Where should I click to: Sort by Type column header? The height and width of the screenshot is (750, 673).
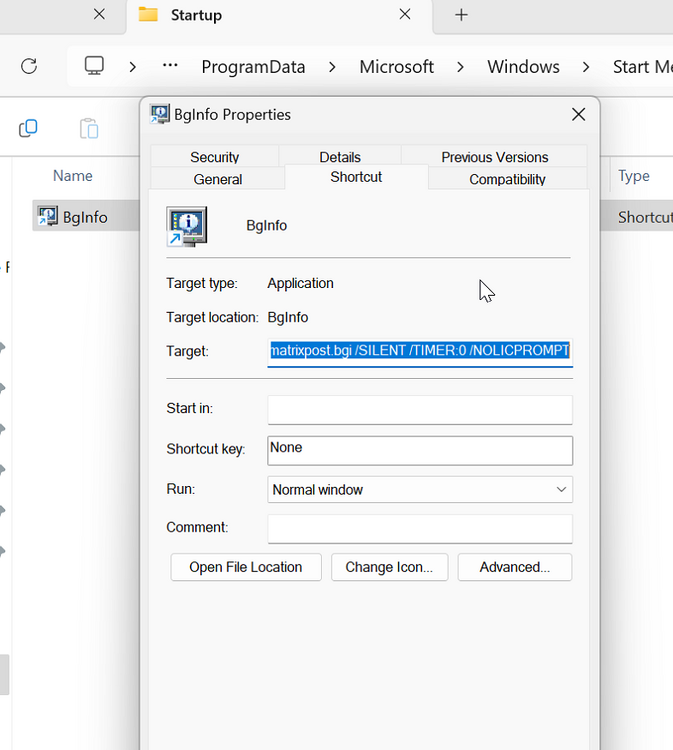coord(633,176)
